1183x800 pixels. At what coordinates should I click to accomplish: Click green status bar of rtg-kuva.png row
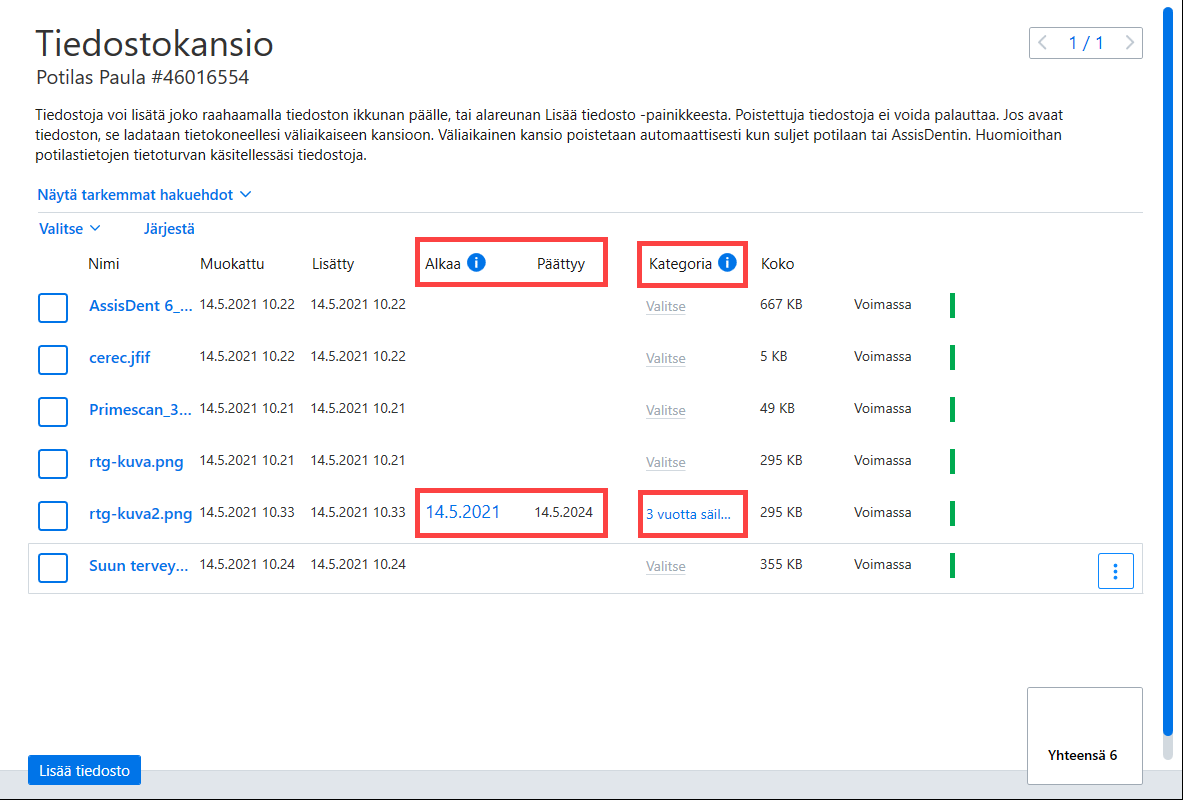(x=952, y=461)
